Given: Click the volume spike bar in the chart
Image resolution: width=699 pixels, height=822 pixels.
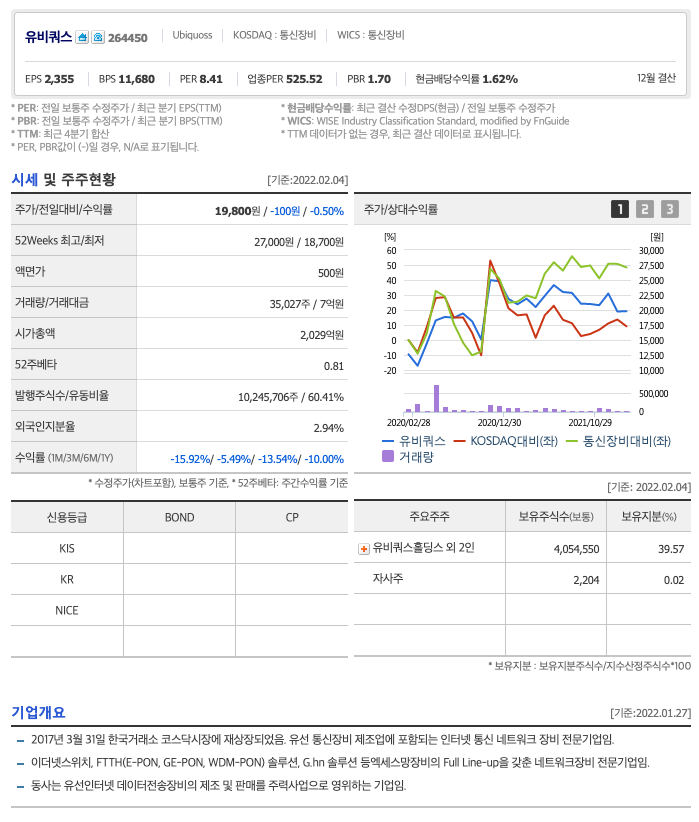Looking at the screenshot, I should (x=436, y=398).
